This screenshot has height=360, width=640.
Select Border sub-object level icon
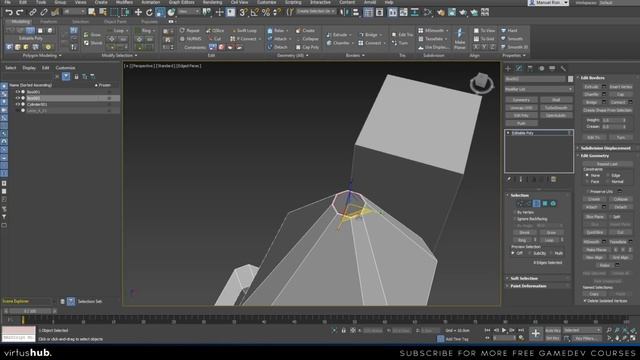point(536,203)
